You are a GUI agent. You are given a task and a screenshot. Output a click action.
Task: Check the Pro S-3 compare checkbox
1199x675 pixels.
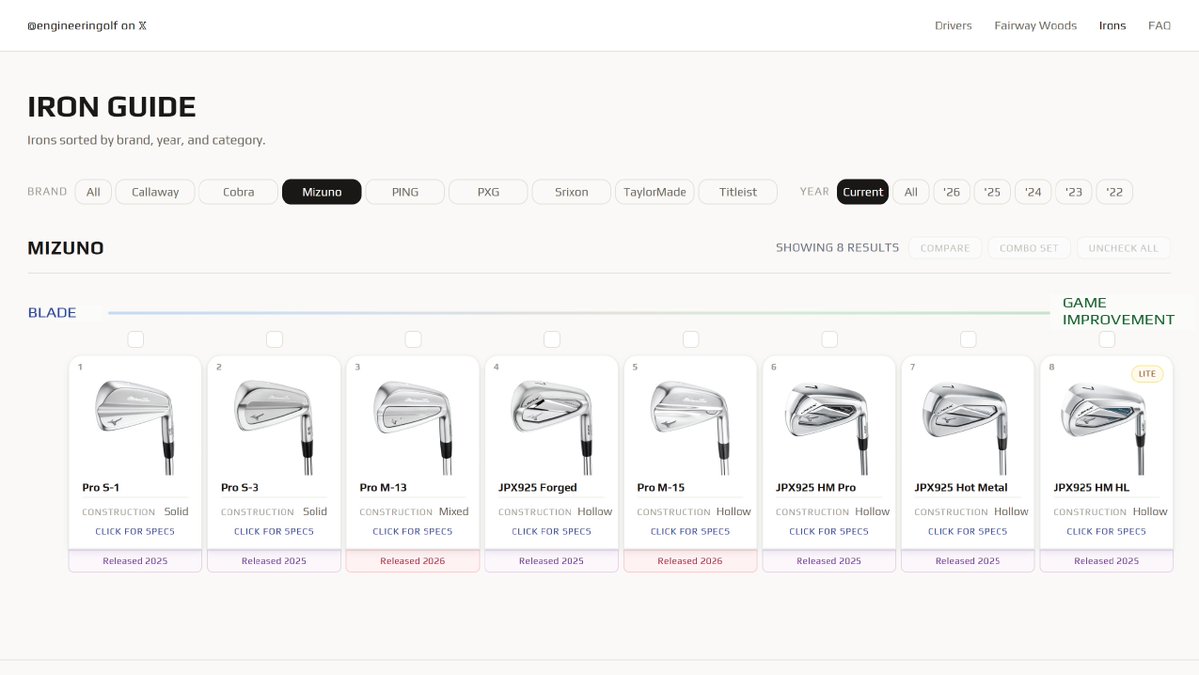pos(275,339)
